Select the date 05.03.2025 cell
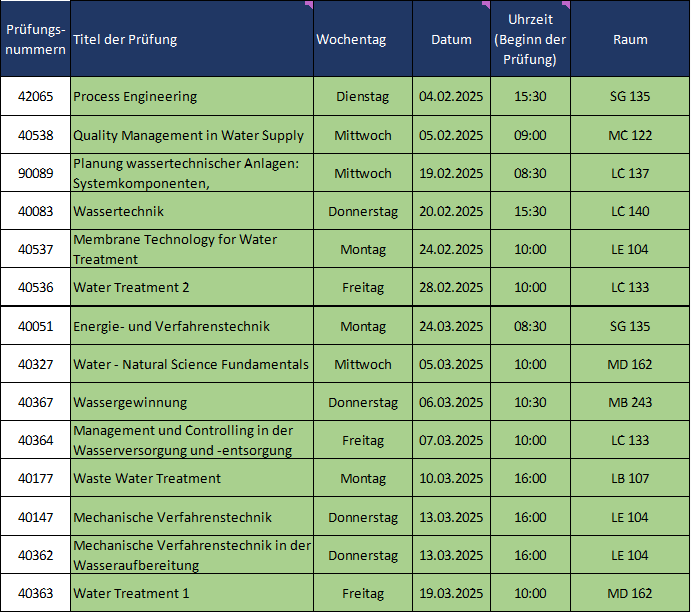The image size is (691, 613). (451, 364)
